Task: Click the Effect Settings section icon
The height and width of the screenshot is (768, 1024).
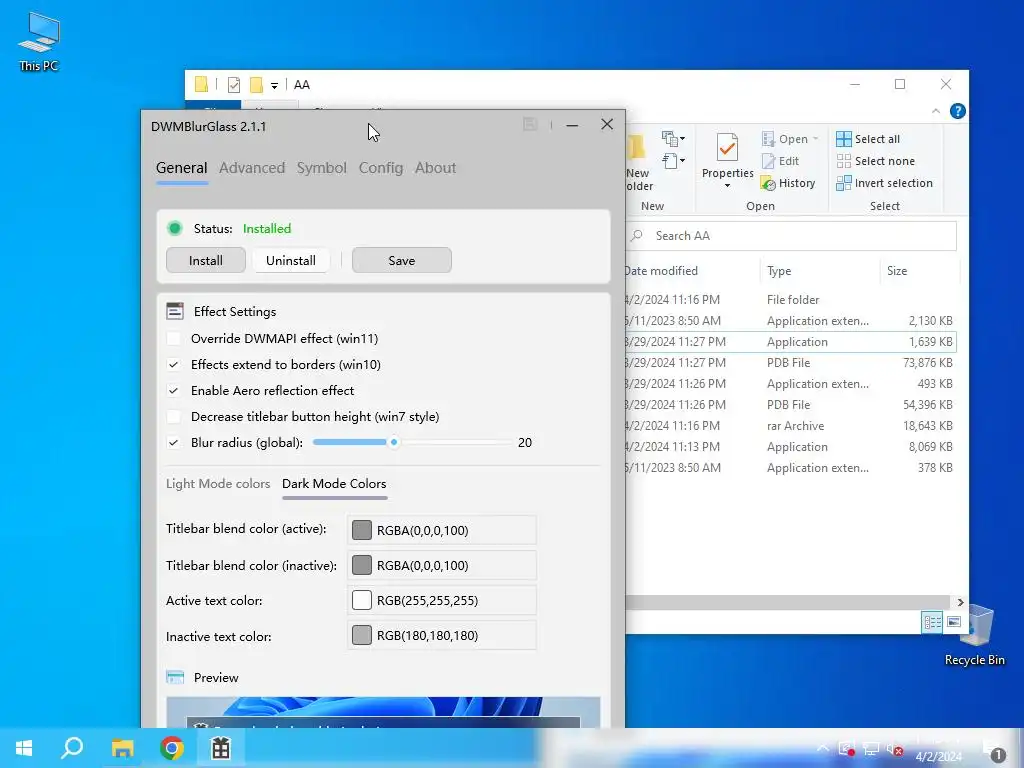Action: [175, 312]
